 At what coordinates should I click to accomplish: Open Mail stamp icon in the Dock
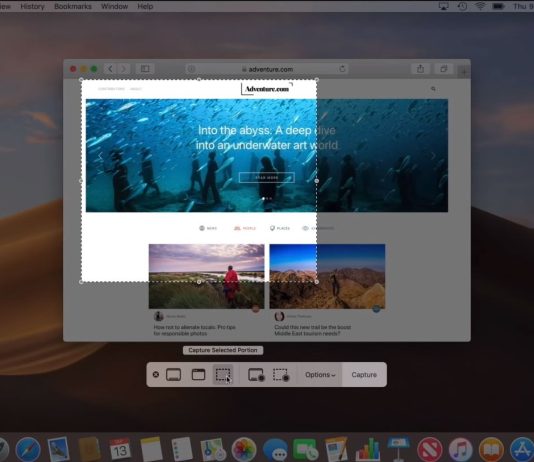(59, 449)
